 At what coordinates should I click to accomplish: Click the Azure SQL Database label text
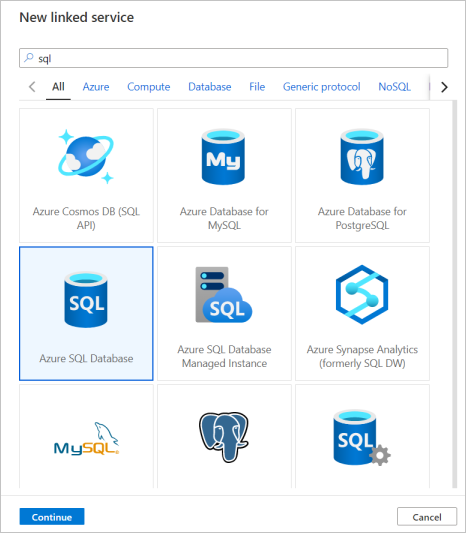(x=86, y=358)
